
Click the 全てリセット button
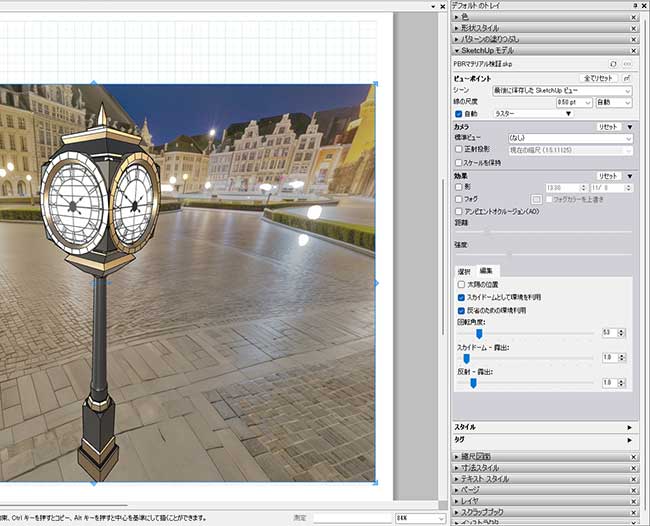[598, 78]
